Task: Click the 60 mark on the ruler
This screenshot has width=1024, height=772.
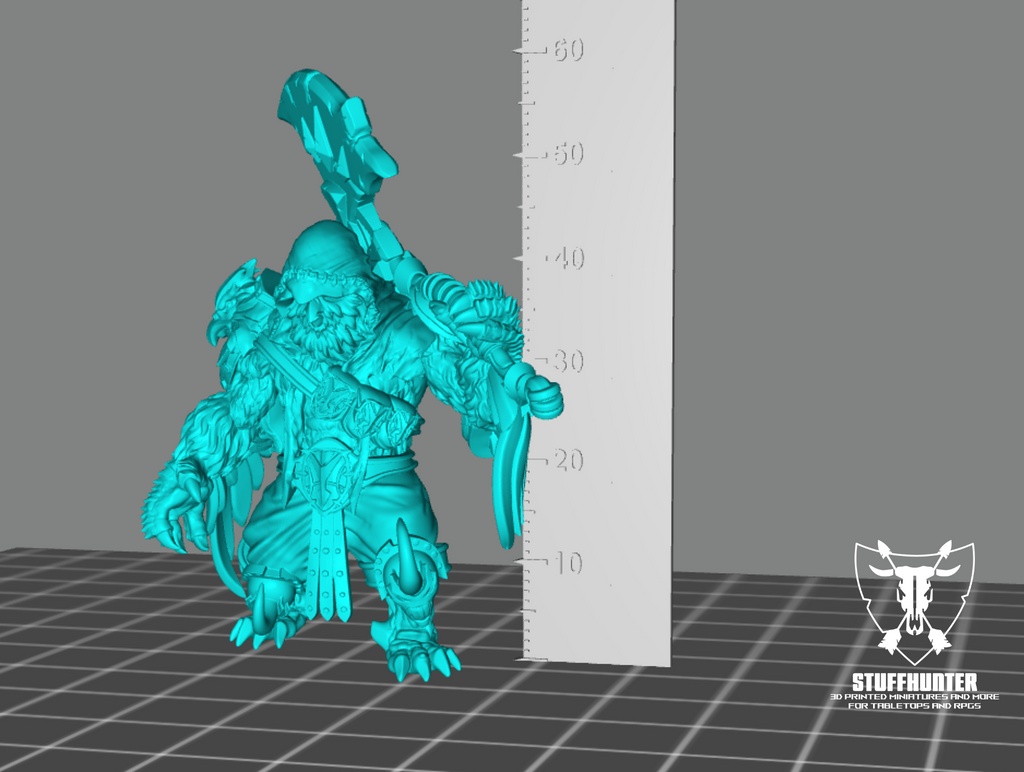Action: click(569, 50)
